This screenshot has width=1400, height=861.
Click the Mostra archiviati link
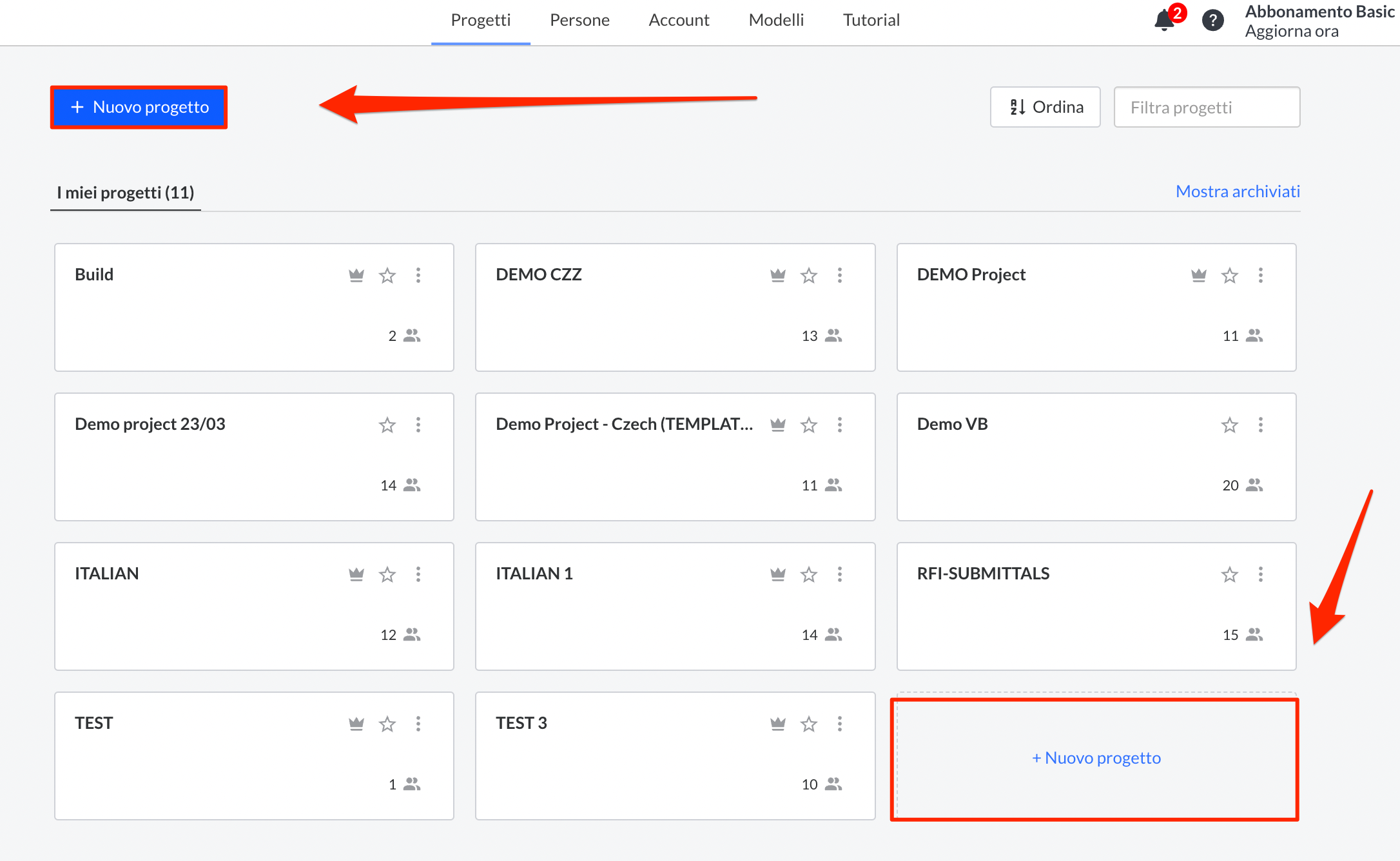[x=1238, y=191]
